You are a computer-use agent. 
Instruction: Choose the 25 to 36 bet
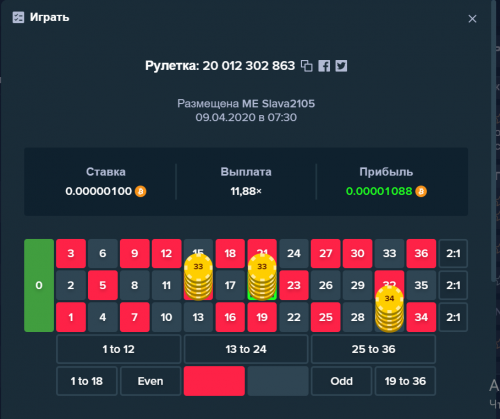[x=373, y=349]
